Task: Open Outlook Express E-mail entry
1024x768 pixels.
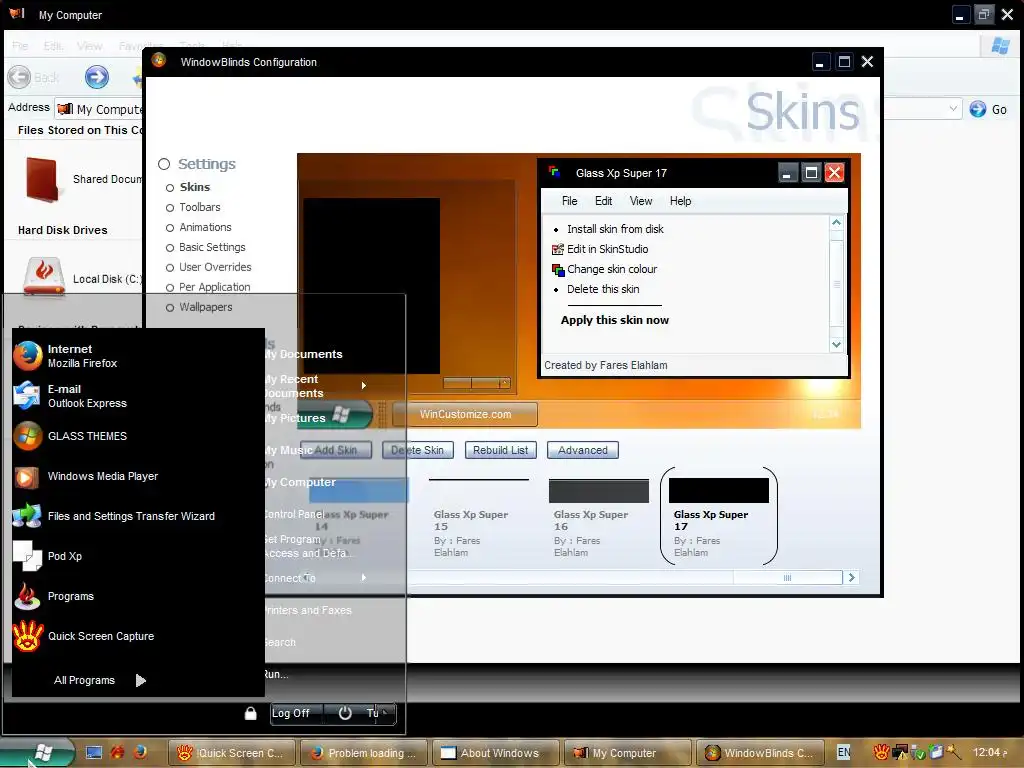Action: (70, 396)
